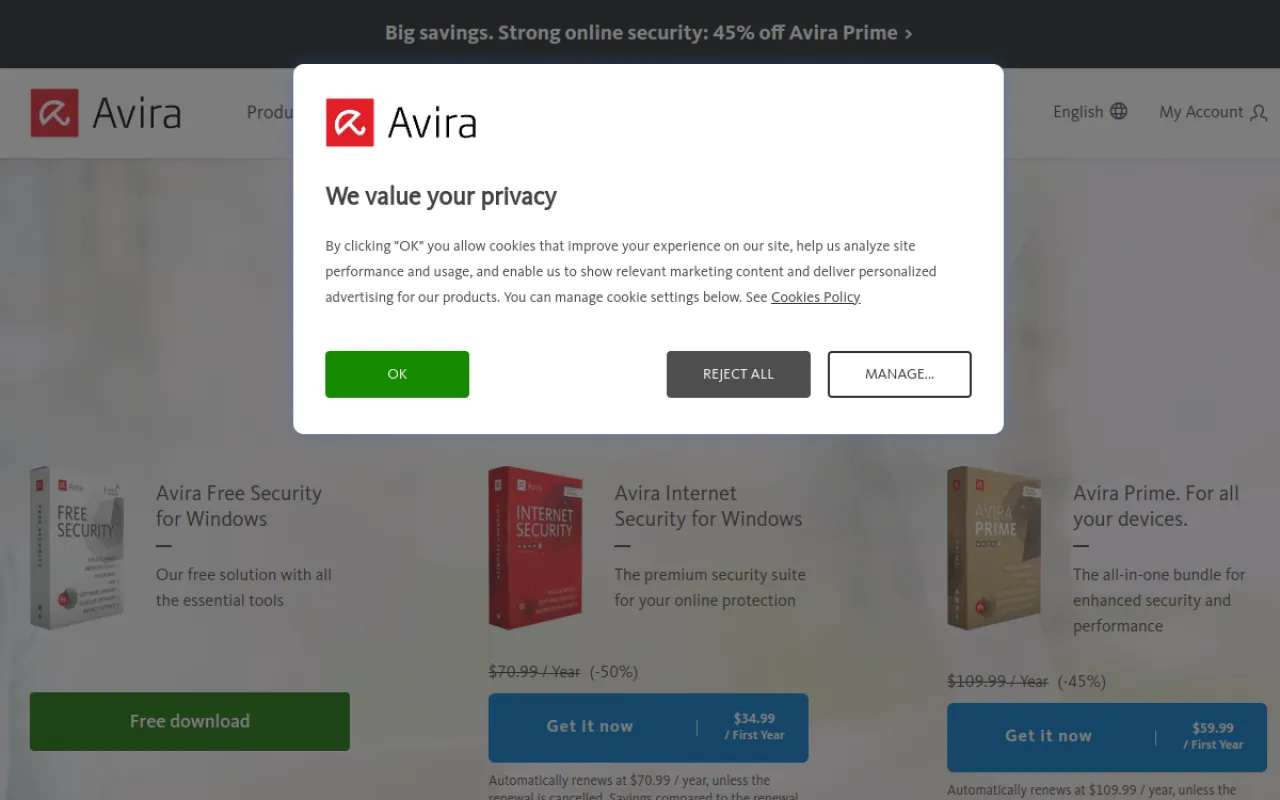Click the chevron arrow in the promo banner
This screenshot has height=800, width=1280.
point(909,33)
